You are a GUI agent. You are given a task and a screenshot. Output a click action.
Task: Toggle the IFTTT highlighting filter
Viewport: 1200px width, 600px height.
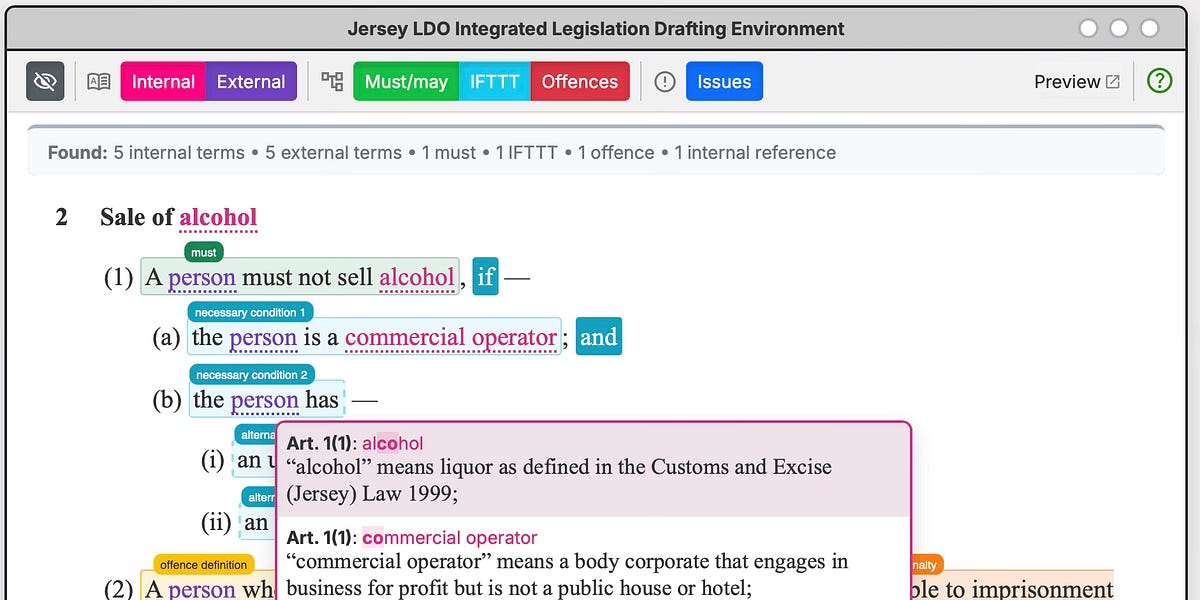495,81
